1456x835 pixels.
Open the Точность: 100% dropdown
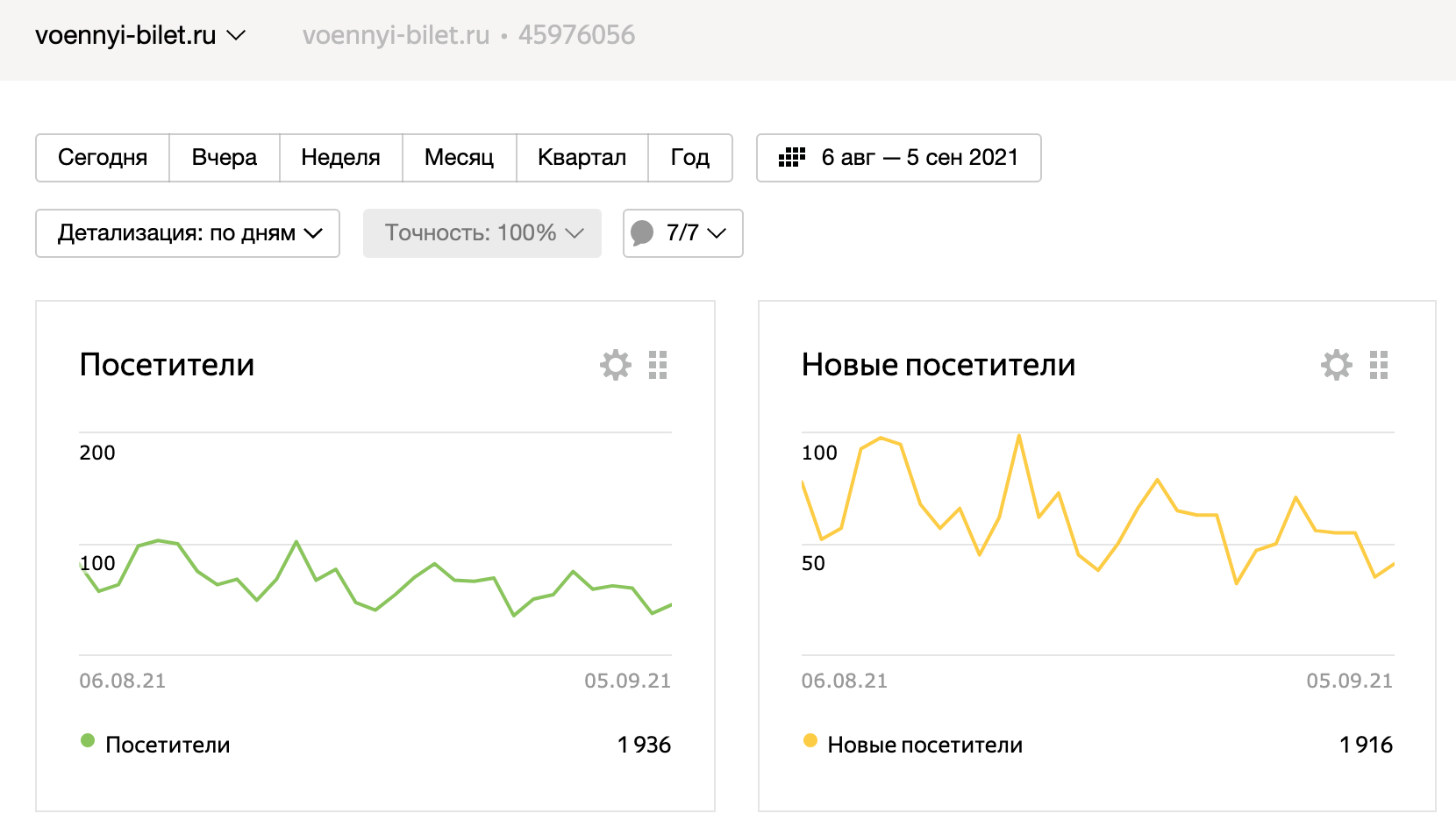click(482, 233)
